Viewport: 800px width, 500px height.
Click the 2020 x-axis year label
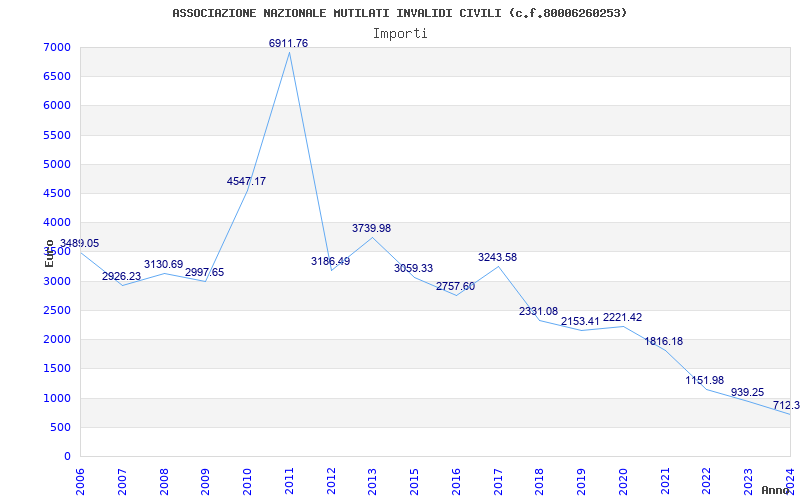[x=623, y=481]
